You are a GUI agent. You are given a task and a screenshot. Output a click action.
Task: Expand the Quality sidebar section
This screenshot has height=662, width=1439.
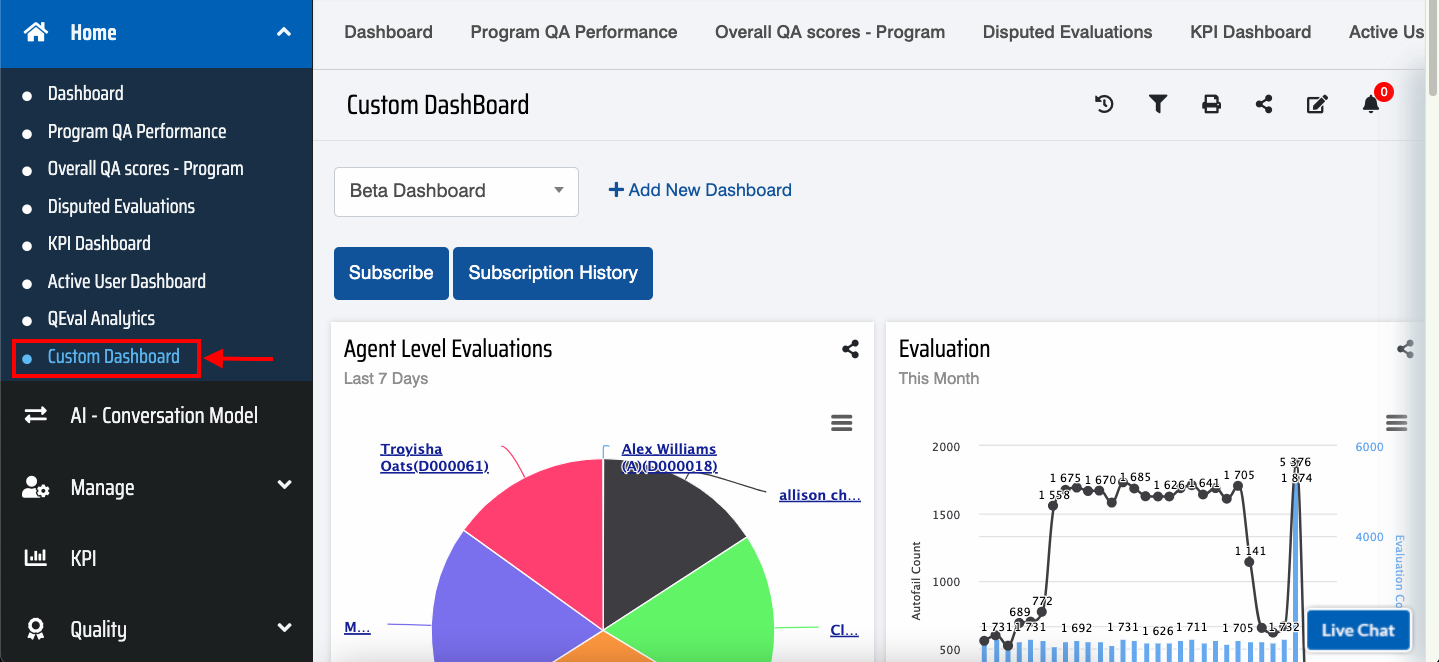tap(284, 628)
